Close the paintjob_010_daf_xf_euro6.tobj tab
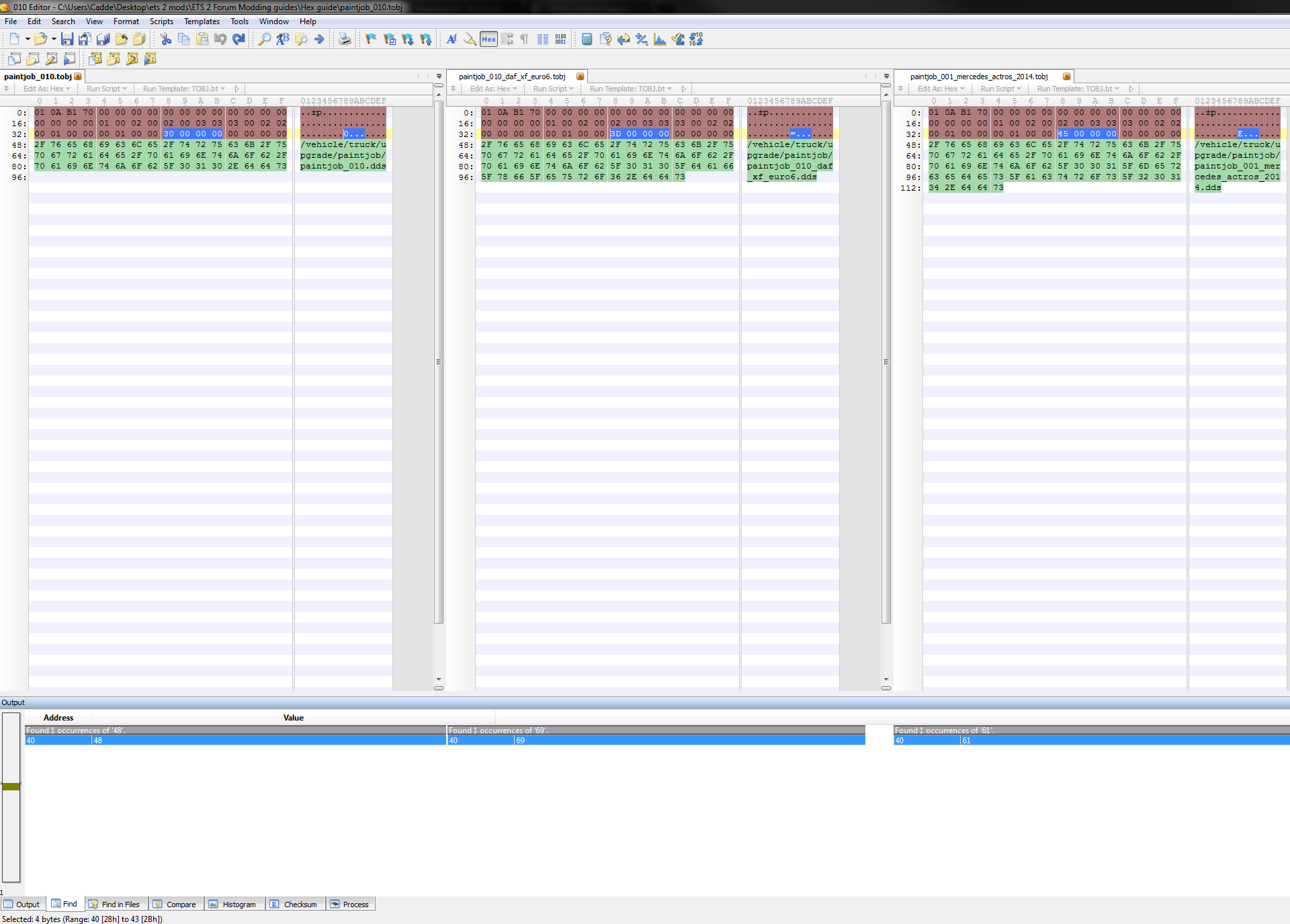 [580, 77]
